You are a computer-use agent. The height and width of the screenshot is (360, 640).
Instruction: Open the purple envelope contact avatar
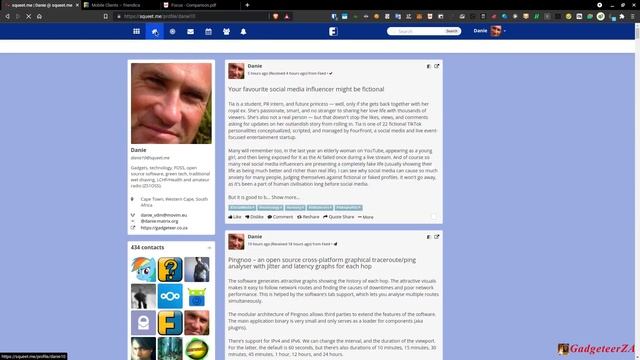(143, 323)
